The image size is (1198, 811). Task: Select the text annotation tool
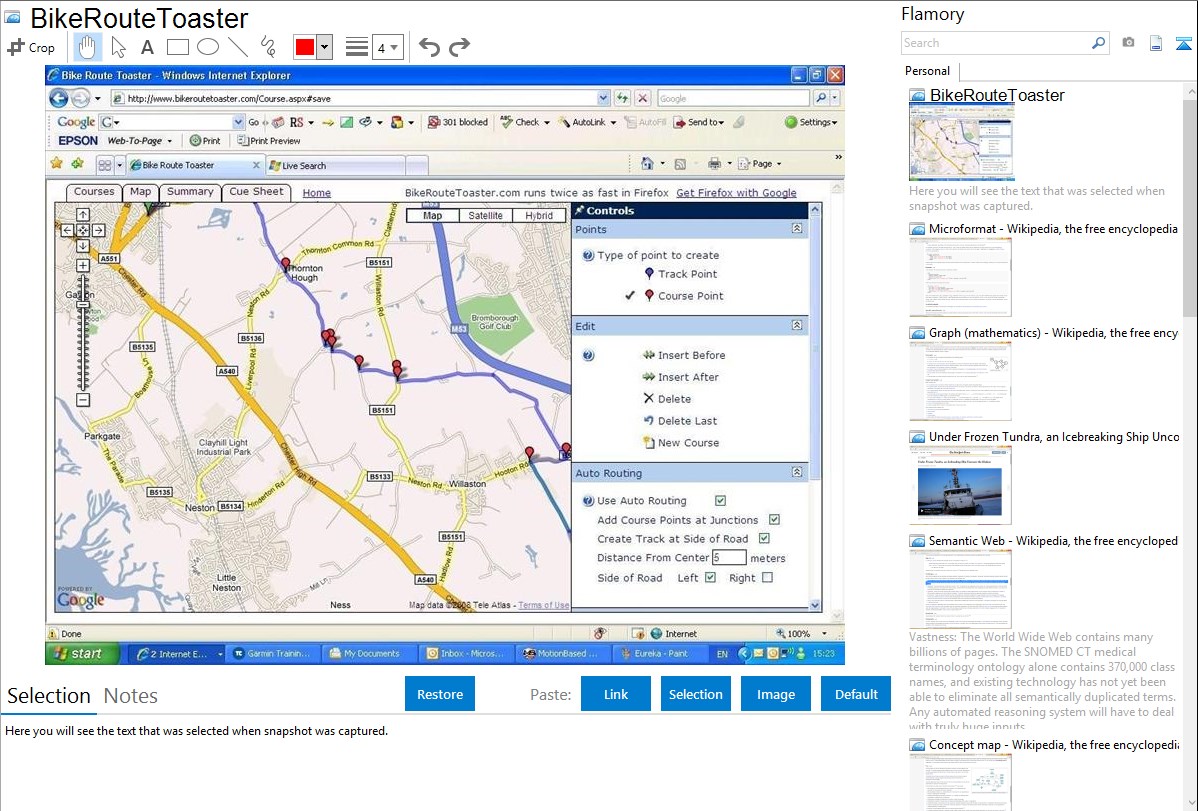pos(147,47)
